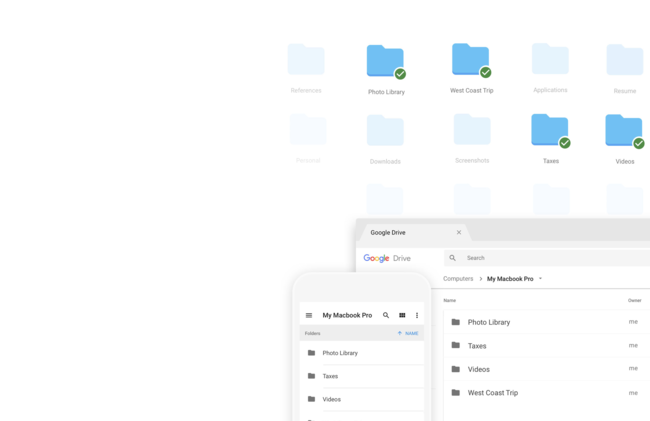Select the Google Drive browser tab
The image size is (650, 421).
(415, 232)
